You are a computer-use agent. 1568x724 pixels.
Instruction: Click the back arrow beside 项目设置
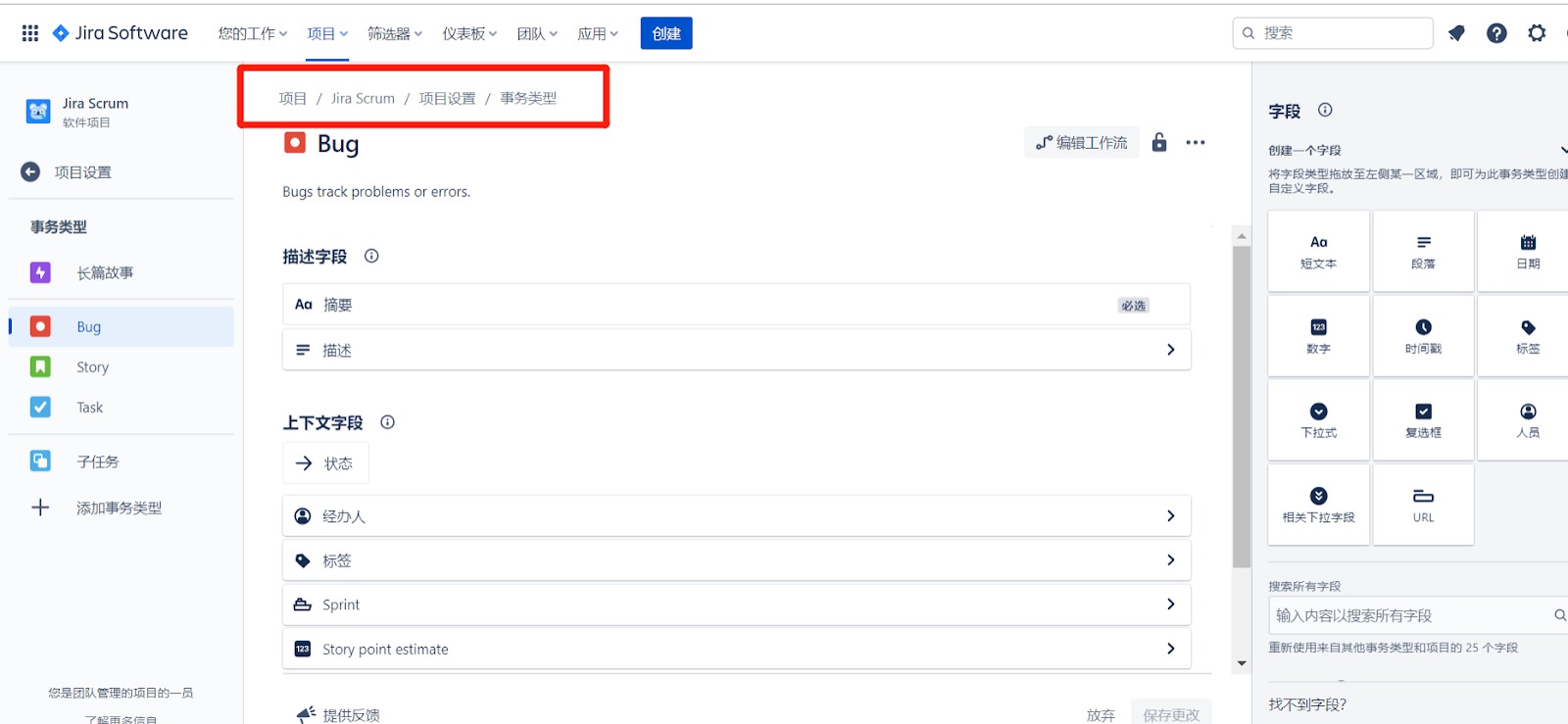click(x=30, y=171)
